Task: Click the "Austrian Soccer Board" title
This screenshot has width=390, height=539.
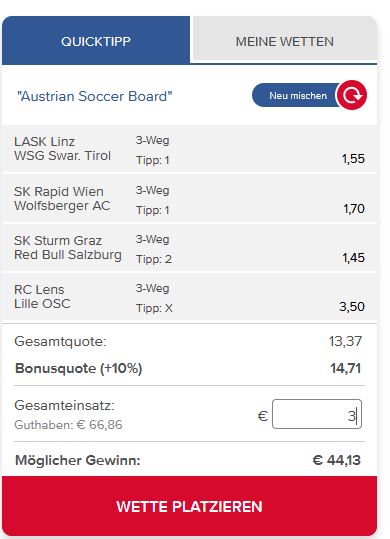Action: [94, 96]
